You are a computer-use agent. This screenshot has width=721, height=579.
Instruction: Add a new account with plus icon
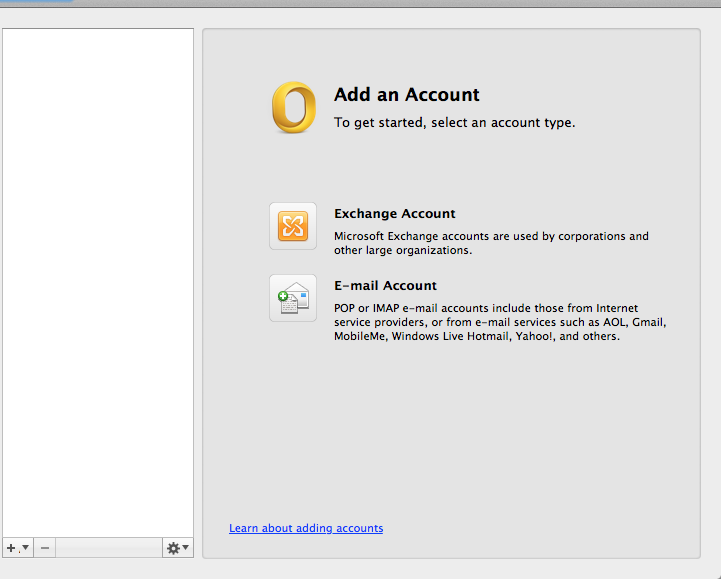(x=11, y=548)
